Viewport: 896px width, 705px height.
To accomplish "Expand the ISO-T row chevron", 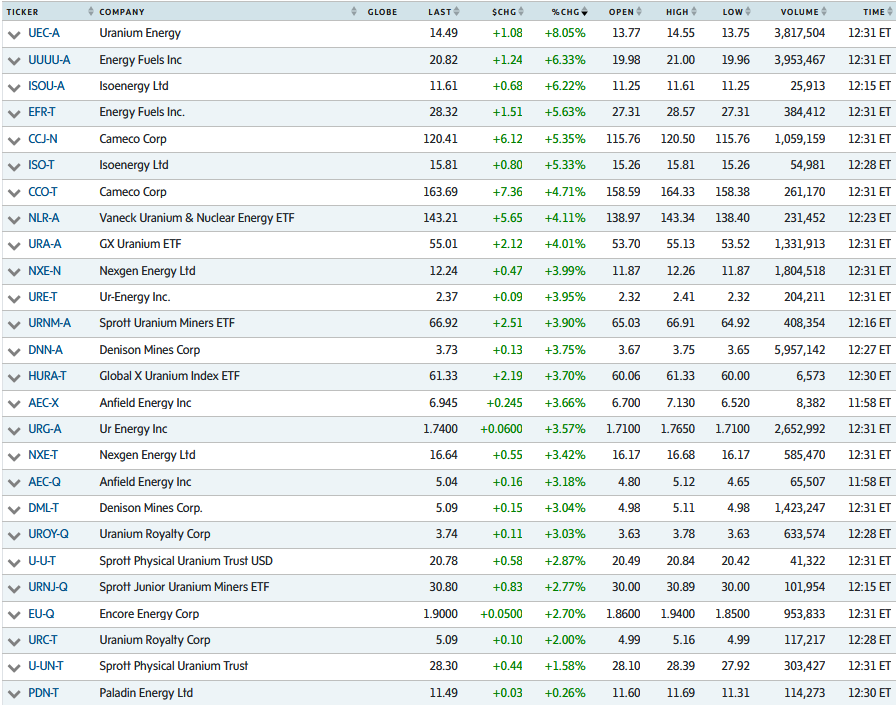I will pyautogui.click(x=14, y=166).
